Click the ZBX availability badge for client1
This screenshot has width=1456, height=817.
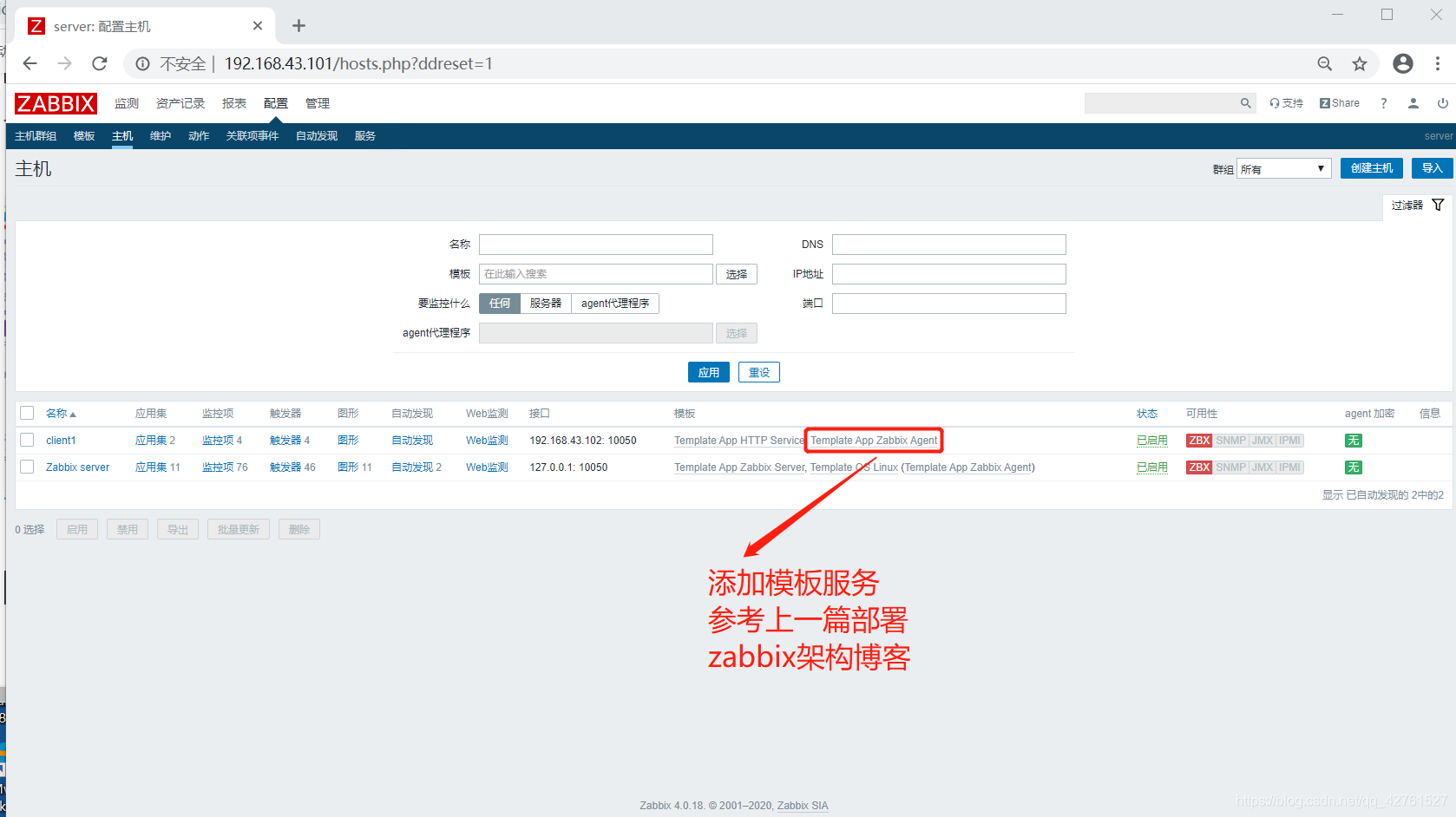click(1199, 441)
